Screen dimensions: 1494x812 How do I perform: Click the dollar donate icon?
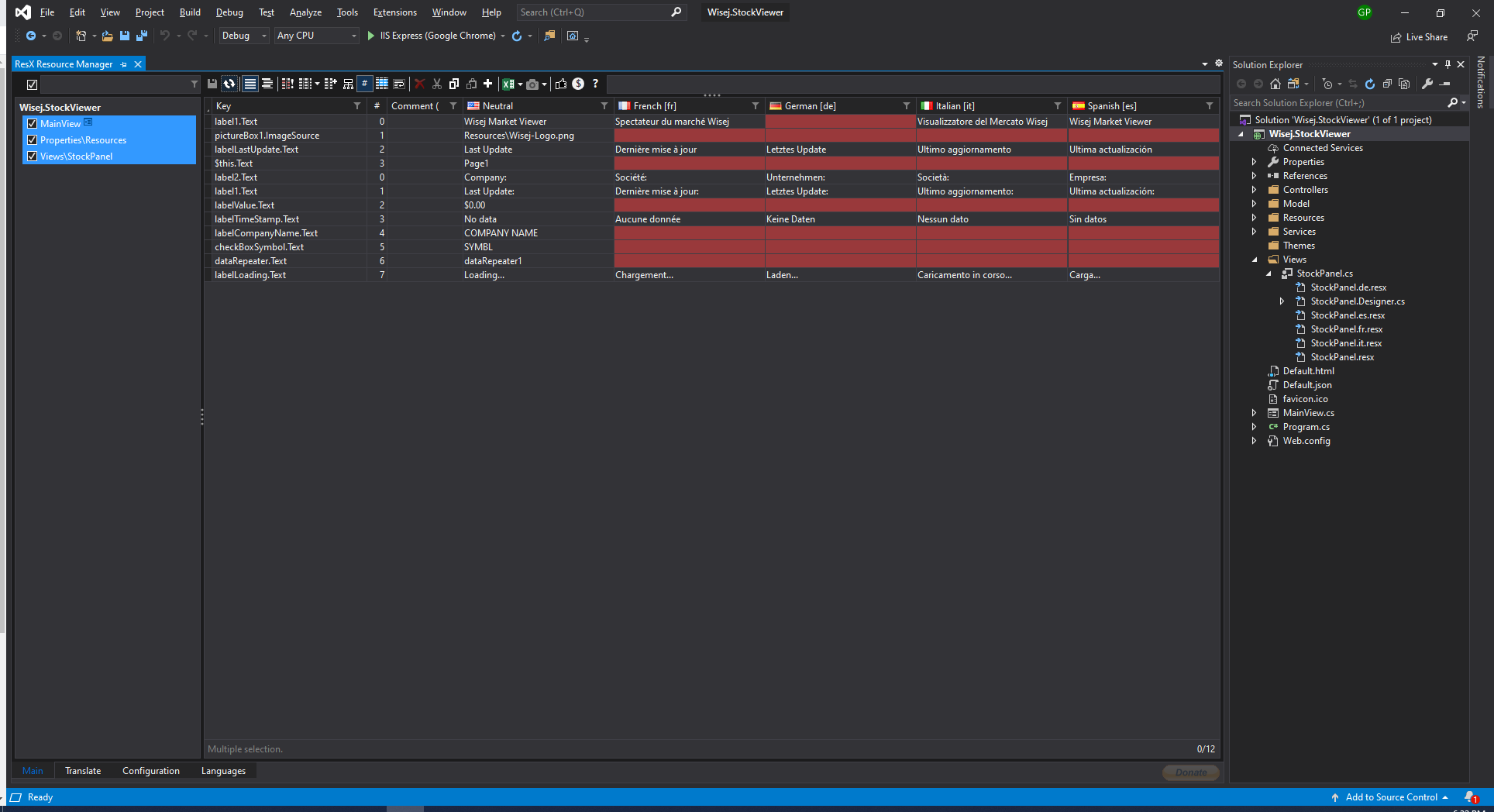(578, 84)
